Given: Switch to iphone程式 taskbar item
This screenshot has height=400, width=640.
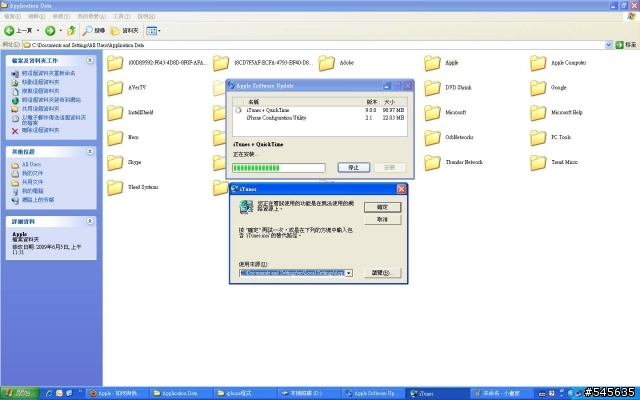Looking at the screenshot, I should coord(244,393).
